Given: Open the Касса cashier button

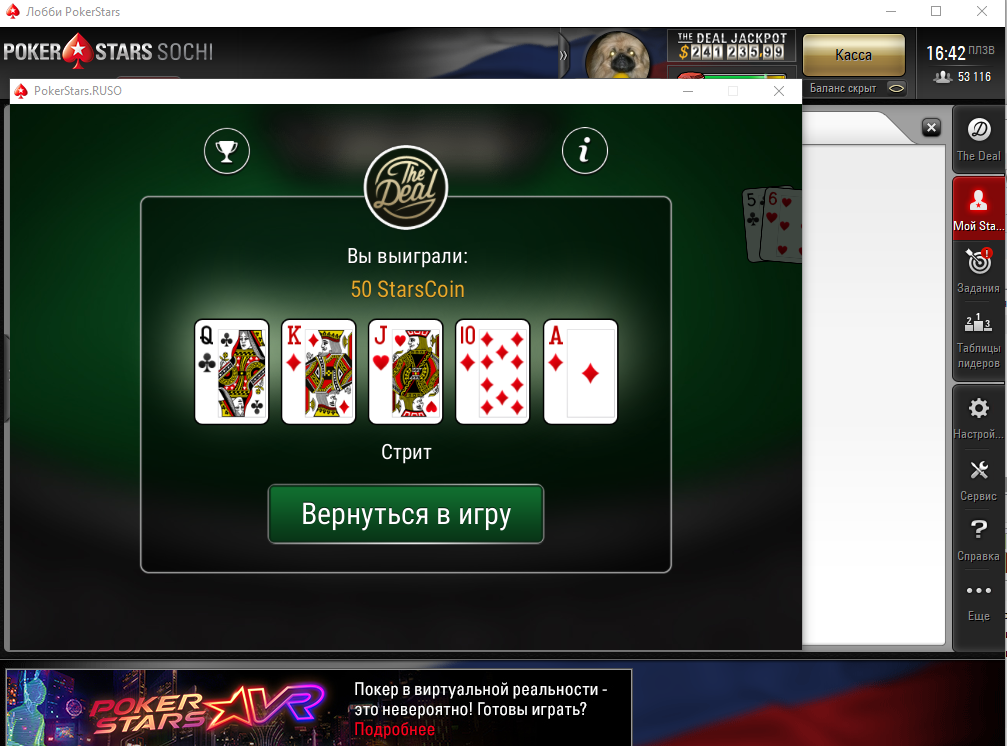Looking at the screenshot, I should tap(854, 55).
